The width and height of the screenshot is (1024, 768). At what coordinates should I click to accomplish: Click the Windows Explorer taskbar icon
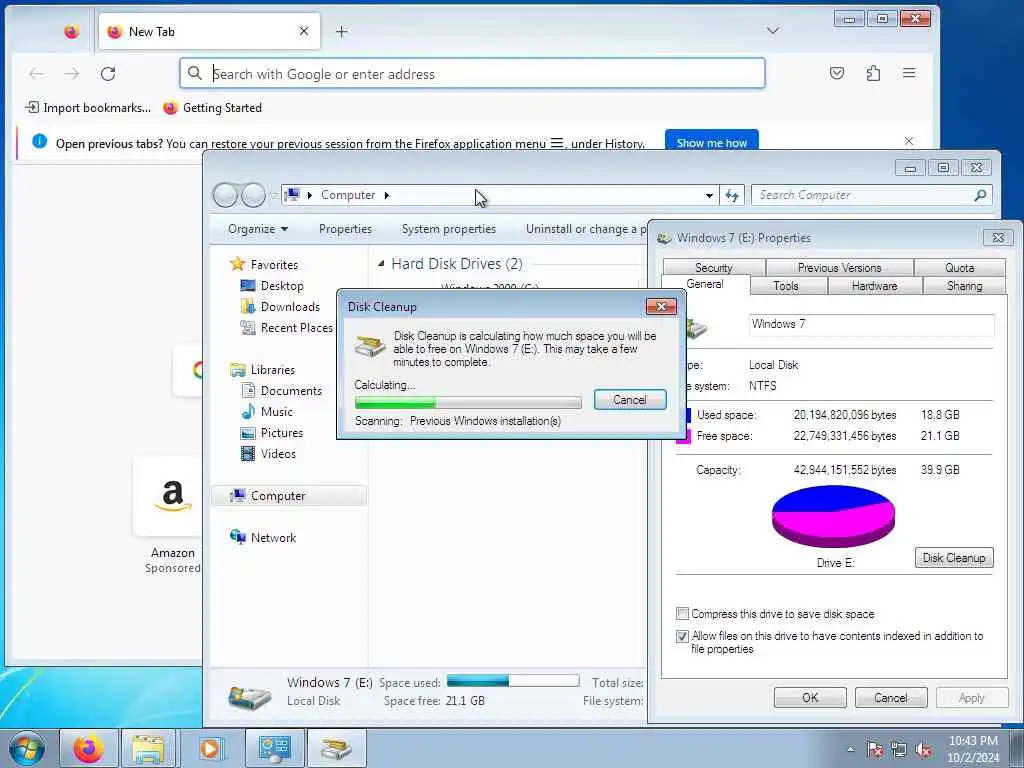149,748
